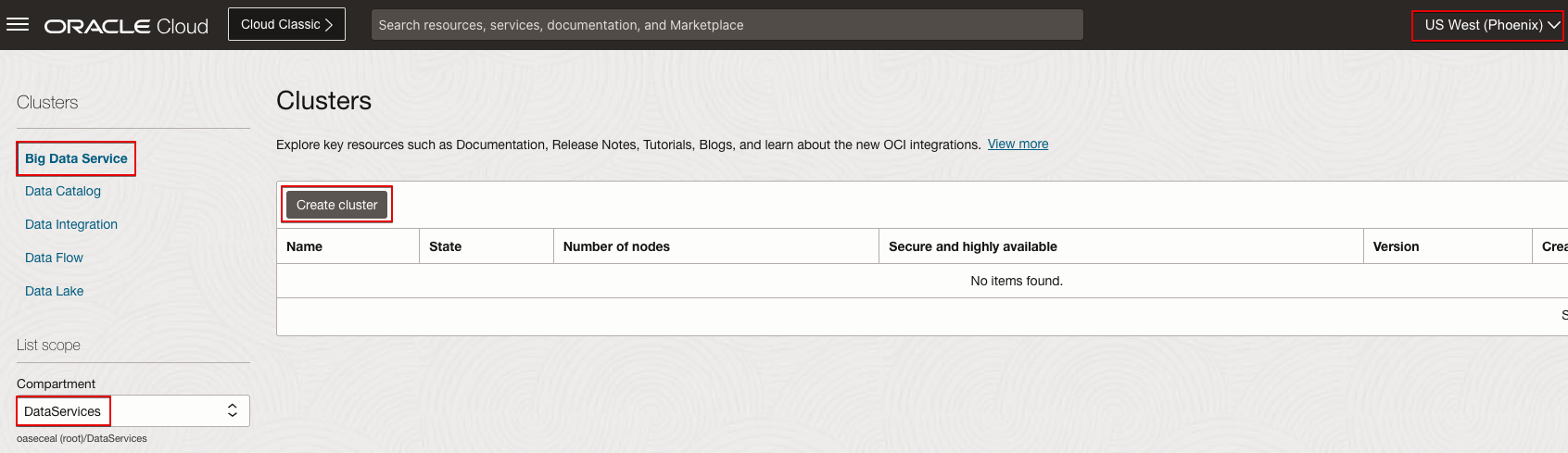Navigate to Data Lake
This screenshot has width=1568, height=453.
54,291
